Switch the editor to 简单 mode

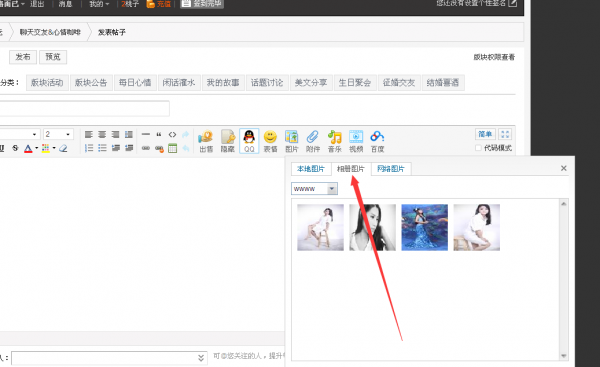[x=485, y=134]
